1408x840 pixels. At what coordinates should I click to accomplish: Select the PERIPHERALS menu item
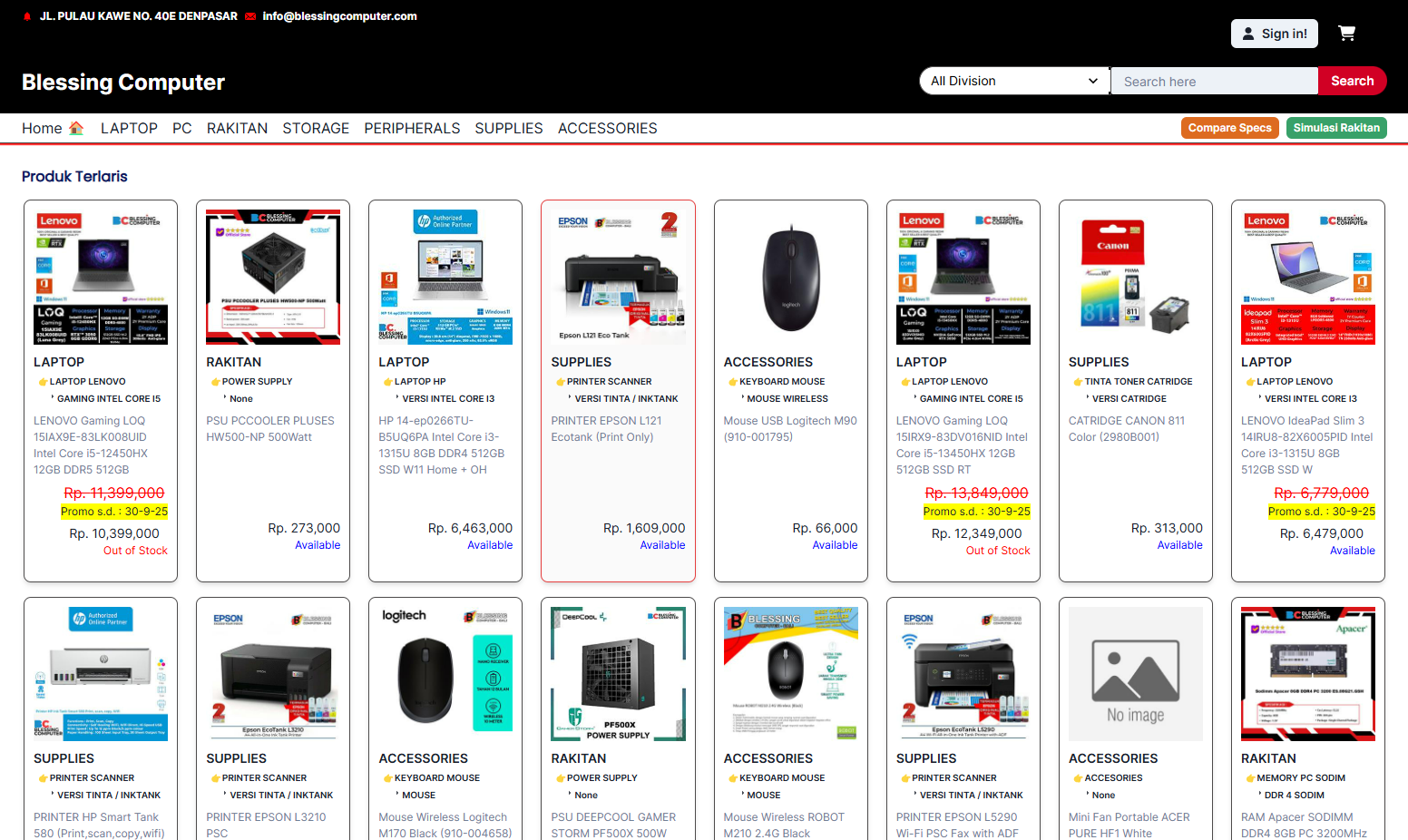pos(412,128)
